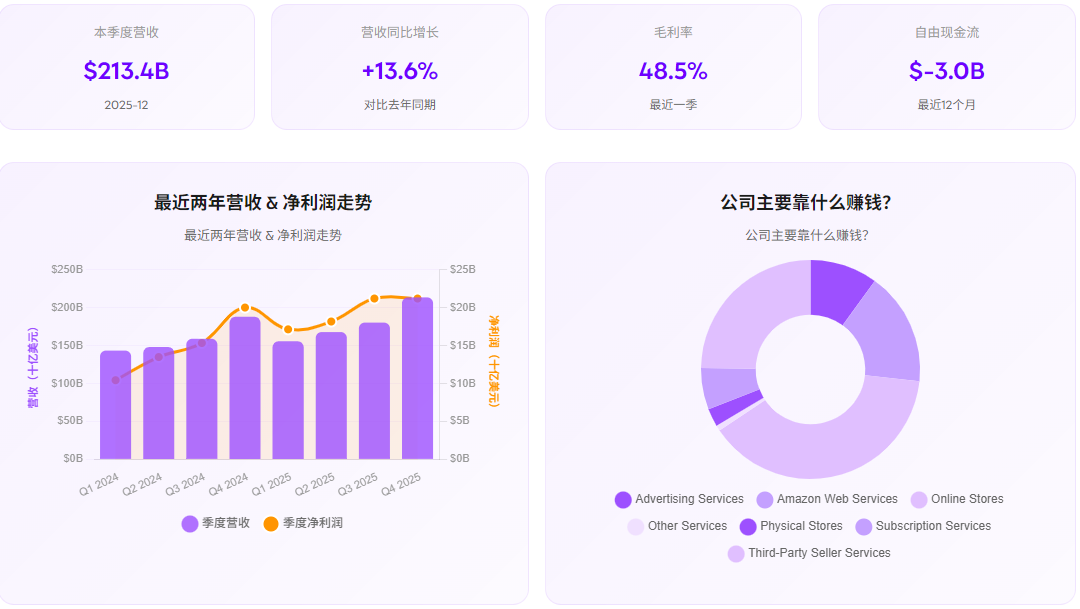Select the Q4 2025 revenue bar
Screen dimensions: 1080x609
(x=415, y=380)
